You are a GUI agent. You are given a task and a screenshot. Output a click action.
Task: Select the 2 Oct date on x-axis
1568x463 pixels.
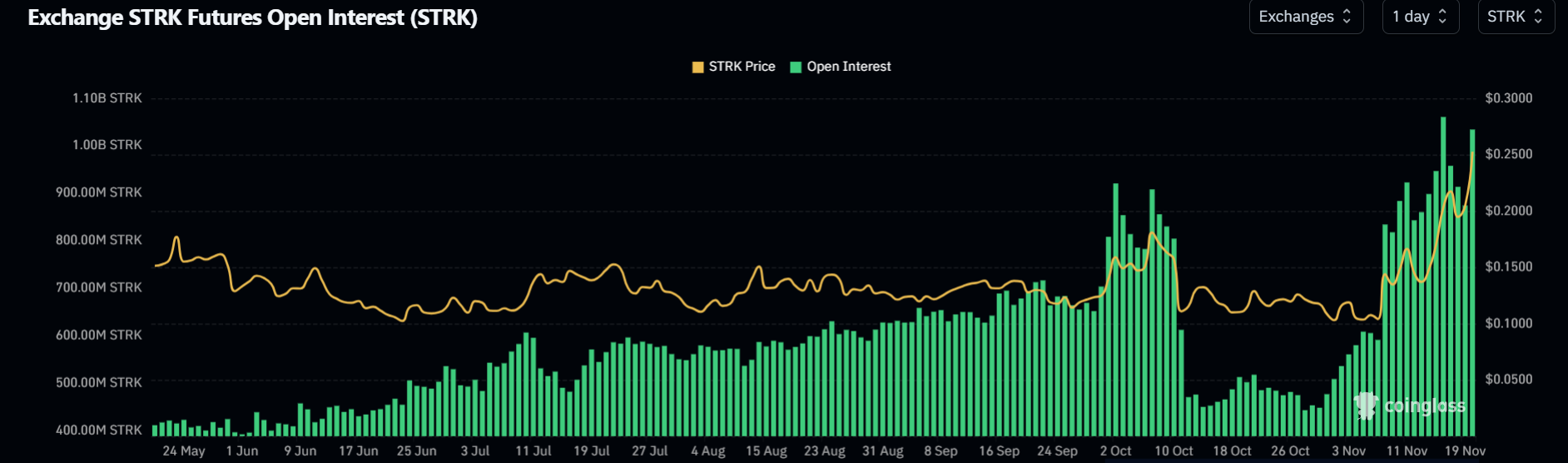coord(1115,451)
